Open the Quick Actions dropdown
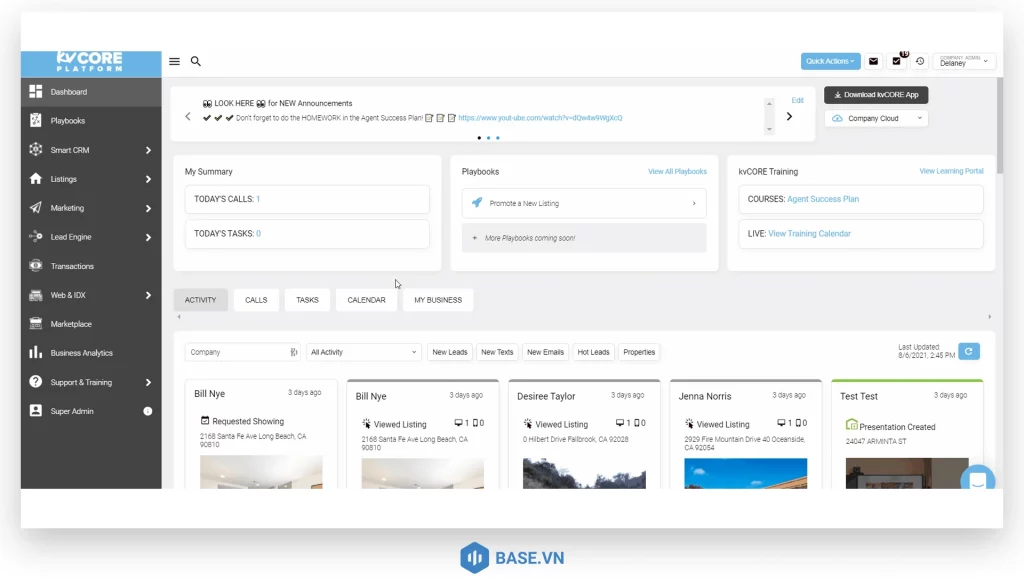1024x587 pixels. coord(830,61)
